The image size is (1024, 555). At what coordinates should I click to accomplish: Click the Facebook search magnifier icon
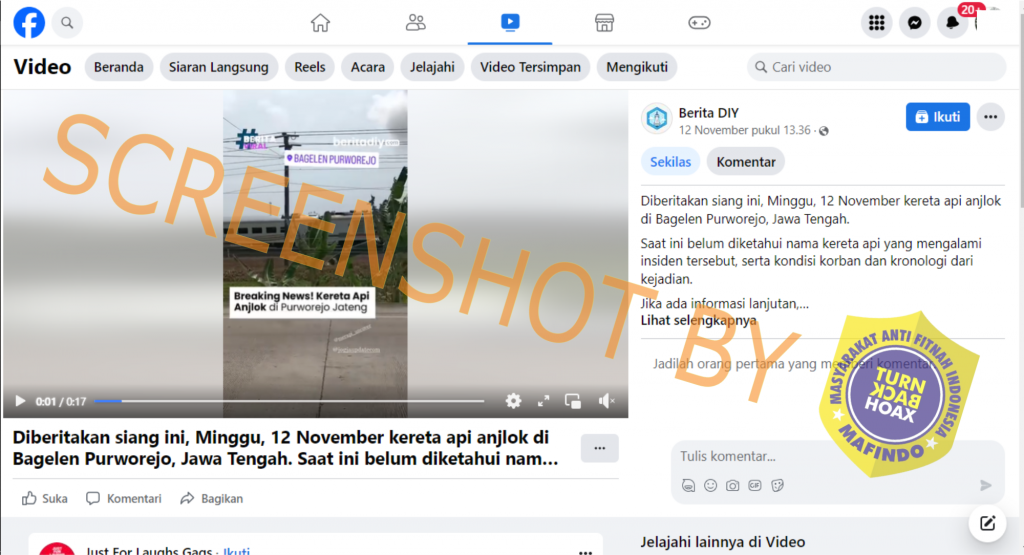point(67,22)
